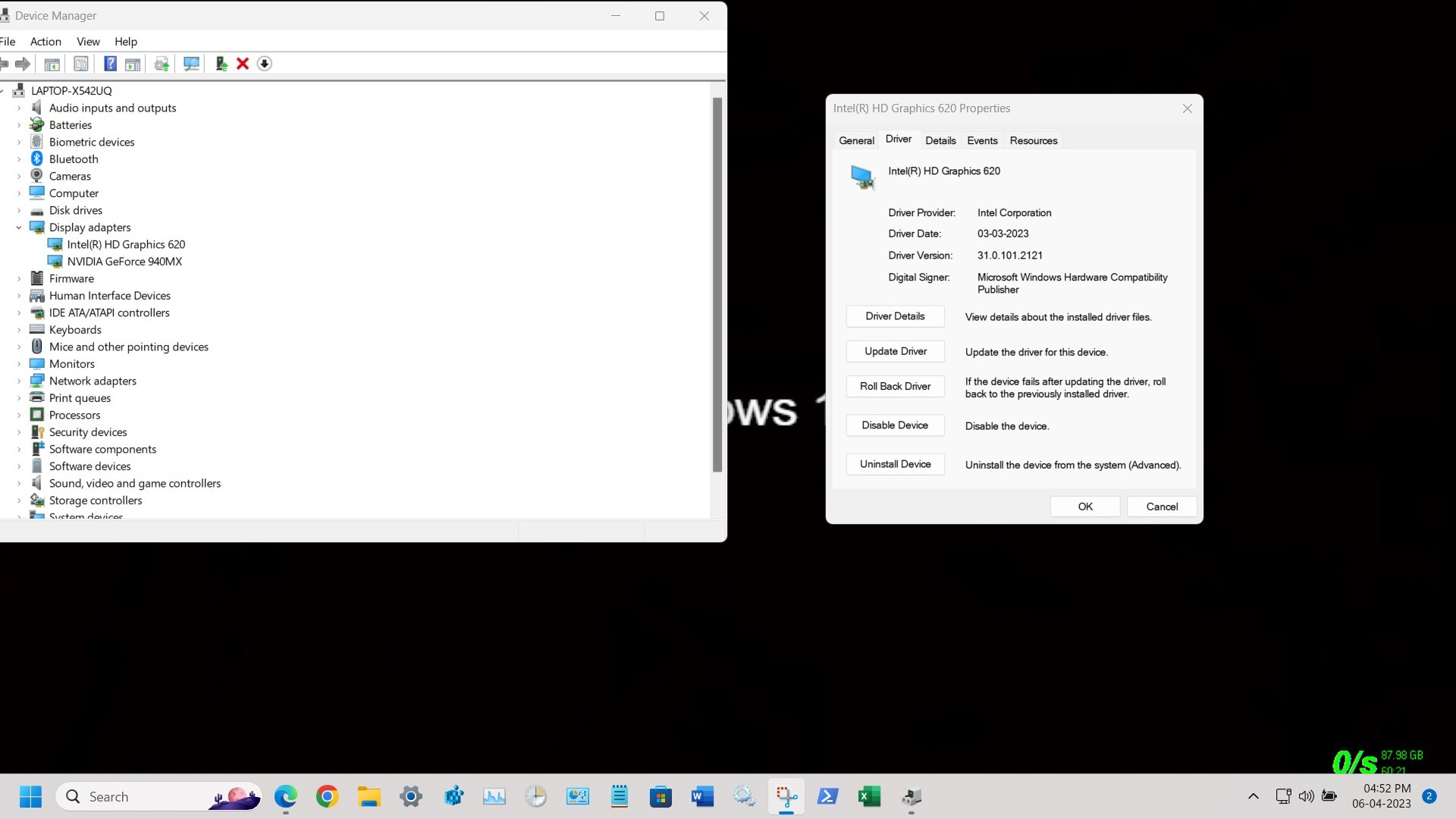Click the Device Manager vertical scrollbar
This screenshot has height=819, width=1456.
(717, 285)
